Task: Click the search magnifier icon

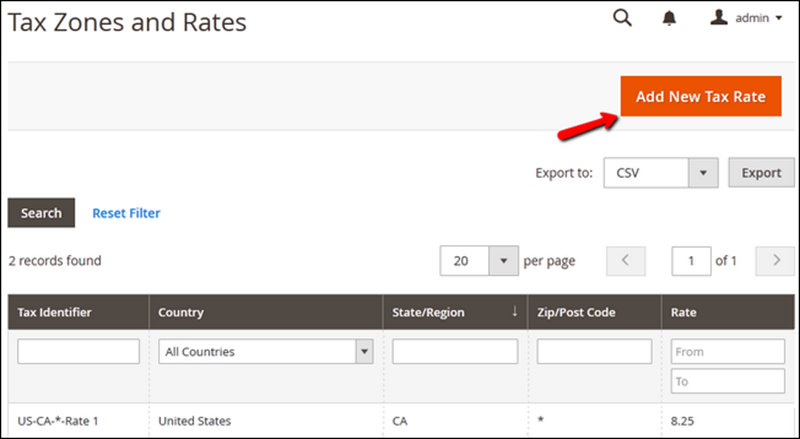Action: [622, 18]
